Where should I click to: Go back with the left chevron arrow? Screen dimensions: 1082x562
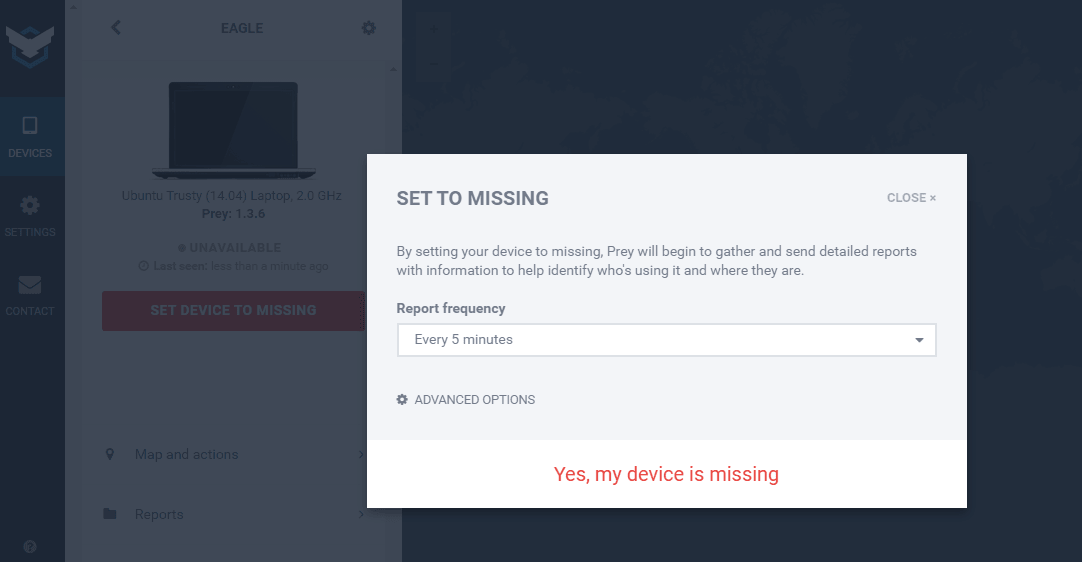coord(116,28)
